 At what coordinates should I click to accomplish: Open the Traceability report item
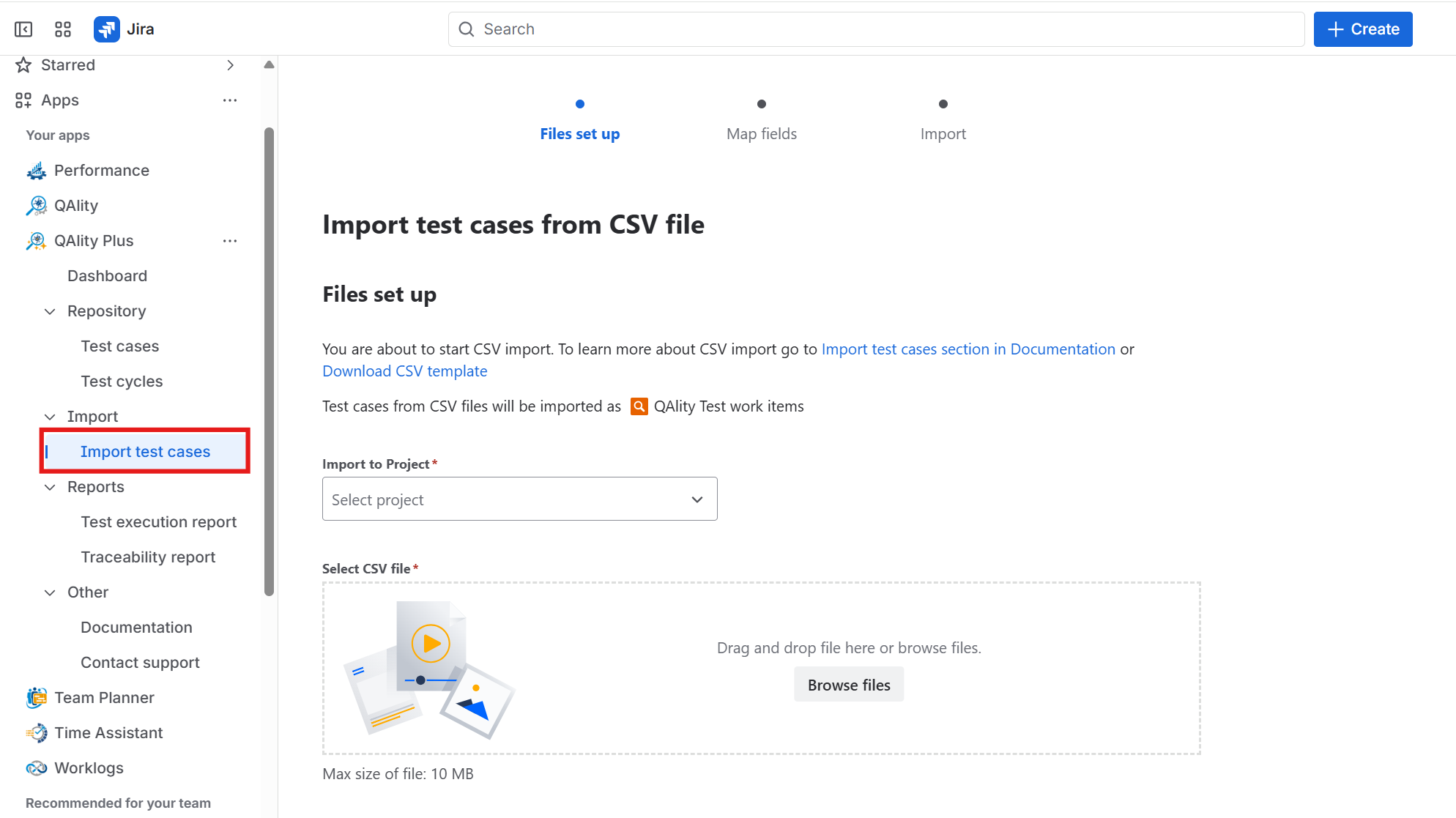(148, 557)
